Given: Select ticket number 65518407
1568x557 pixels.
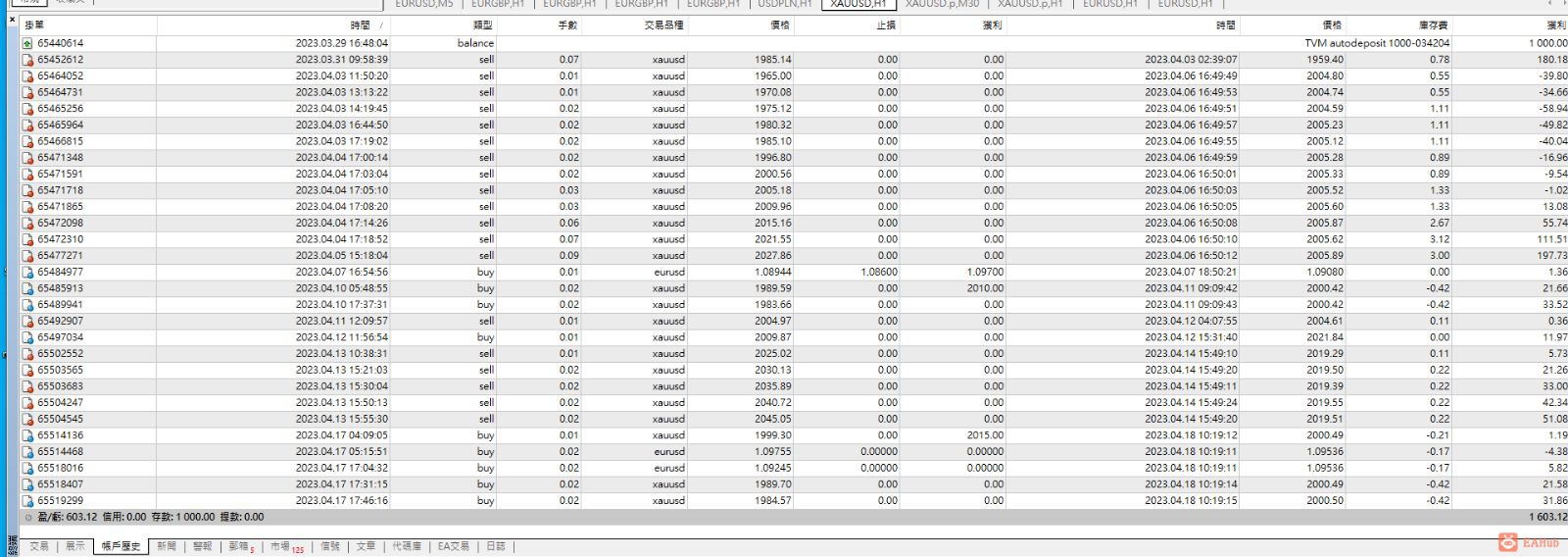Looking at the screenshot, I should [61, 484].
